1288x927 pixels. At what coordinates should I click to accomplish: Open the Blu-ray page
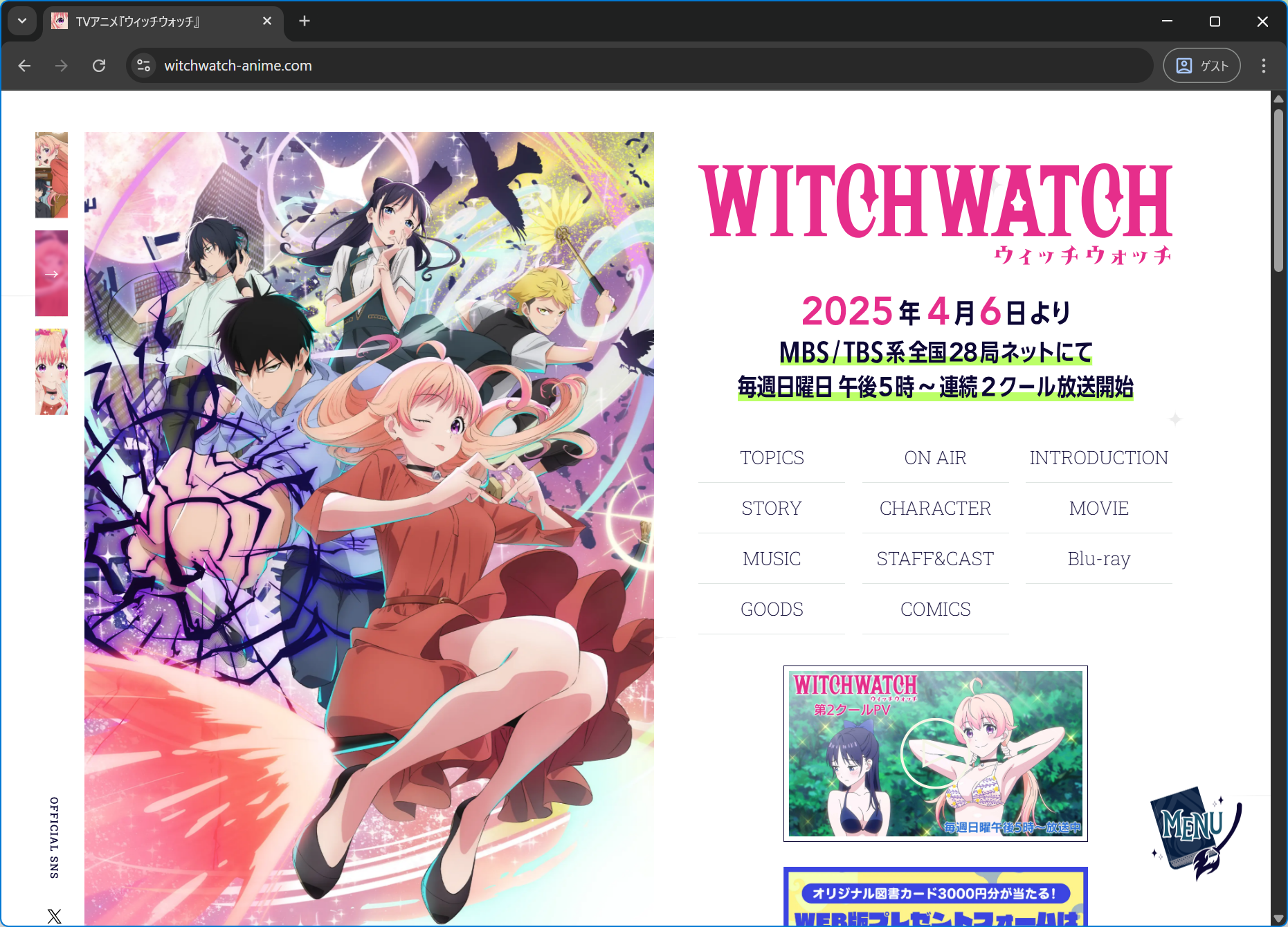1098,559
